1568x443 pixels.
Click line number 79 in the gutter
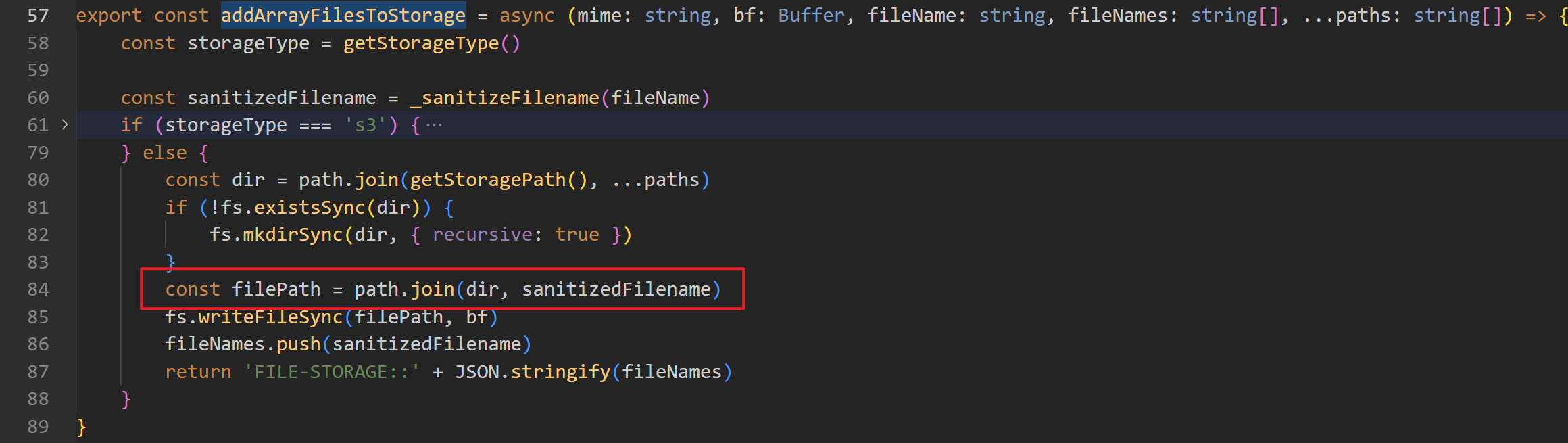38,153
